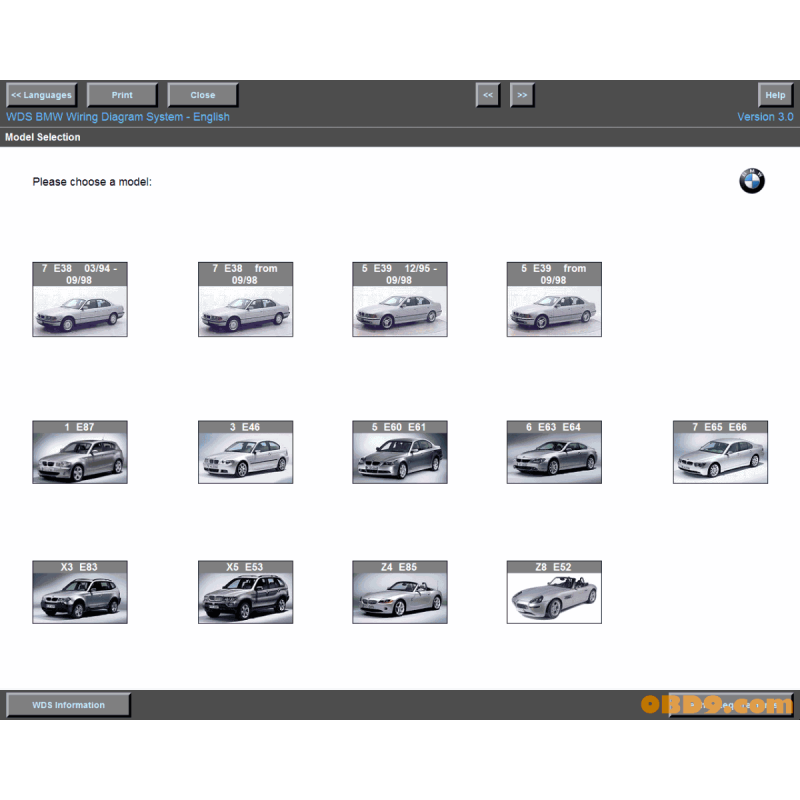The width and height of the screenshot is (800, 800).
Task: Open the 5 E60 E61 model
Action: pos(399,452)
